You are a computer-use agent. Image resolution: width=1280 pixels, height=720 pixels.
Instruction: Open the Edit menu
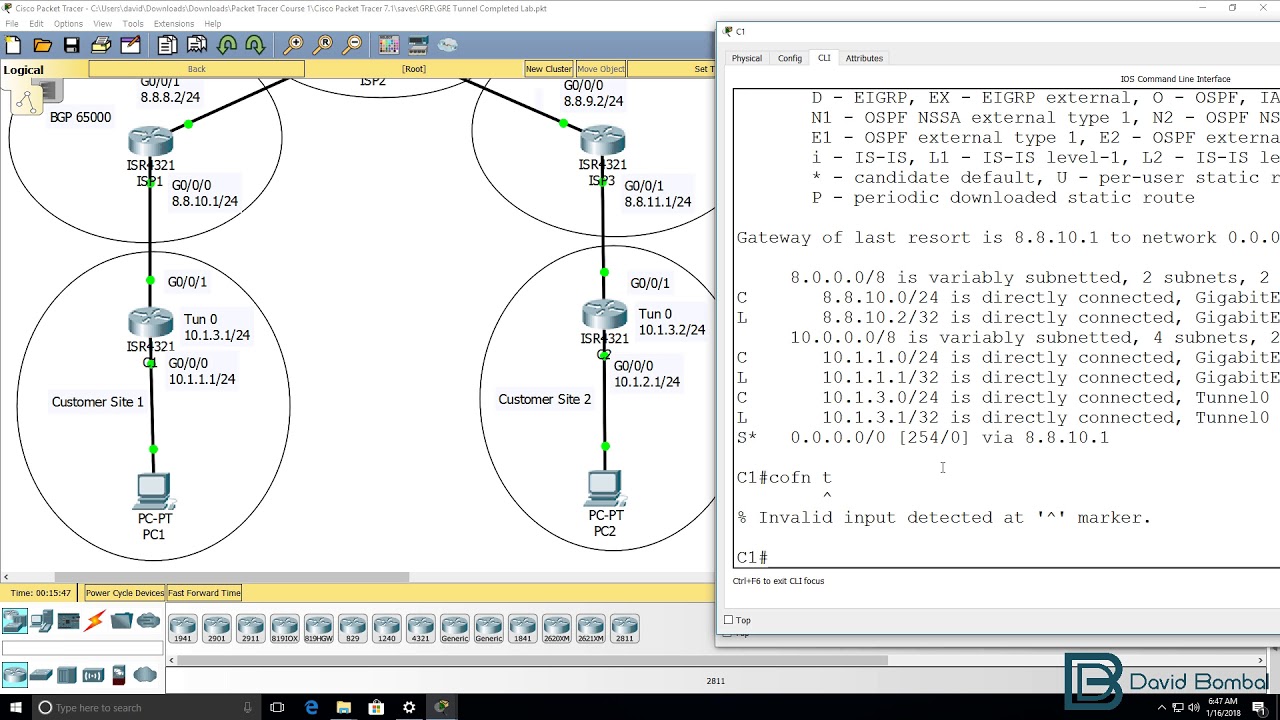pos(36,24)
